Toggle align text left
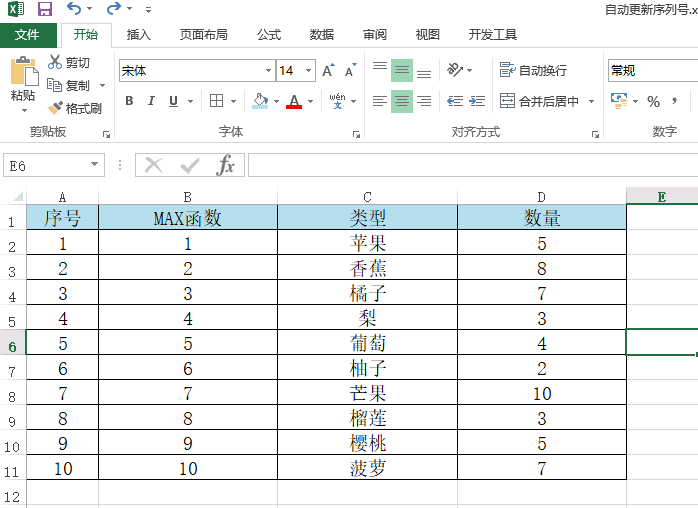 point(380,101)
